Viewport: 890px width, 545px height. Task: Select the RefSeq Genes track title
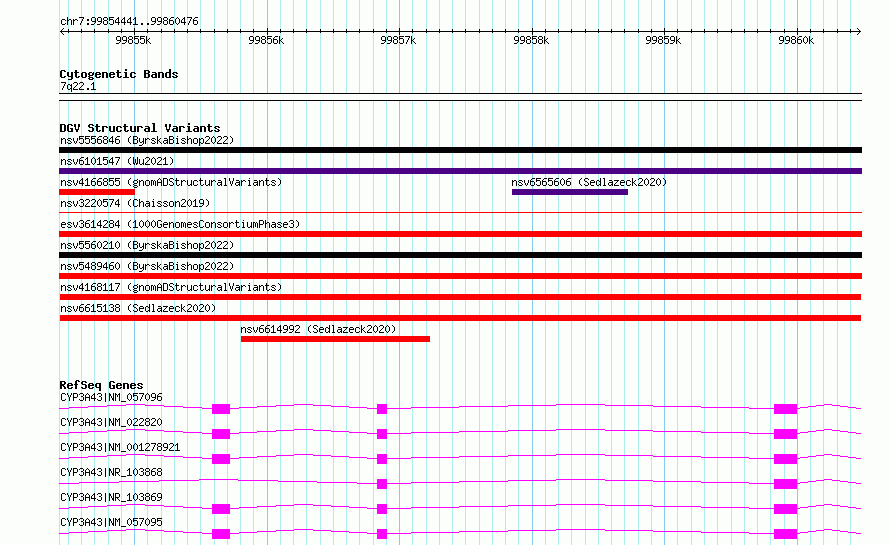click(x=102, y=385)
